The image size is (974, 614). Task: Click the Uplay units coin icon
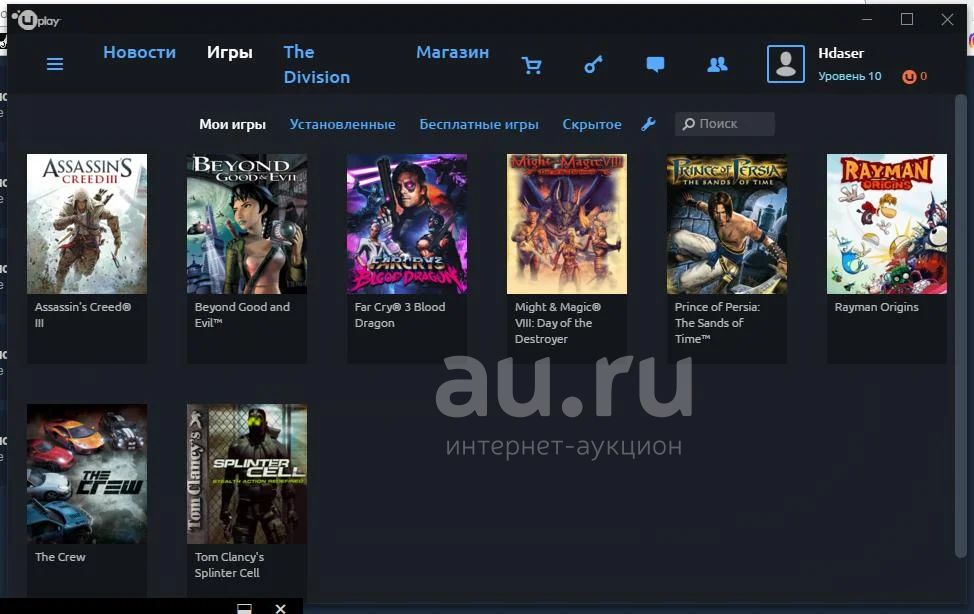tap(909, 76)
